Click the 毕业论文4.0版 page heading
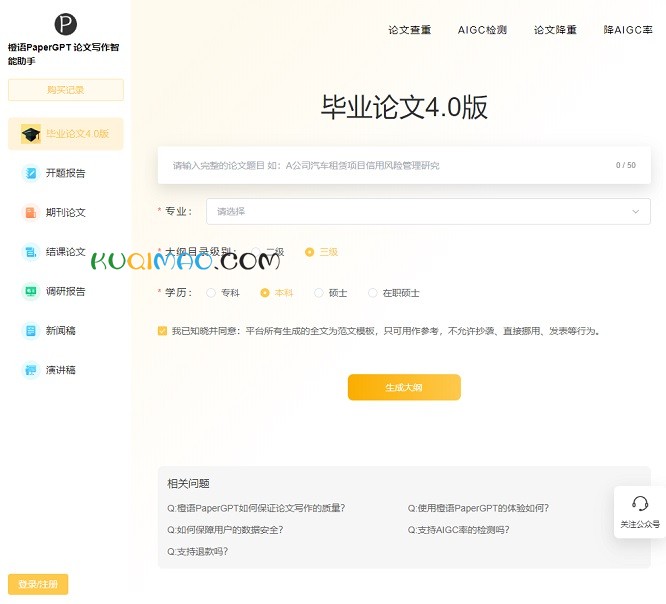 tap(404, 107)
